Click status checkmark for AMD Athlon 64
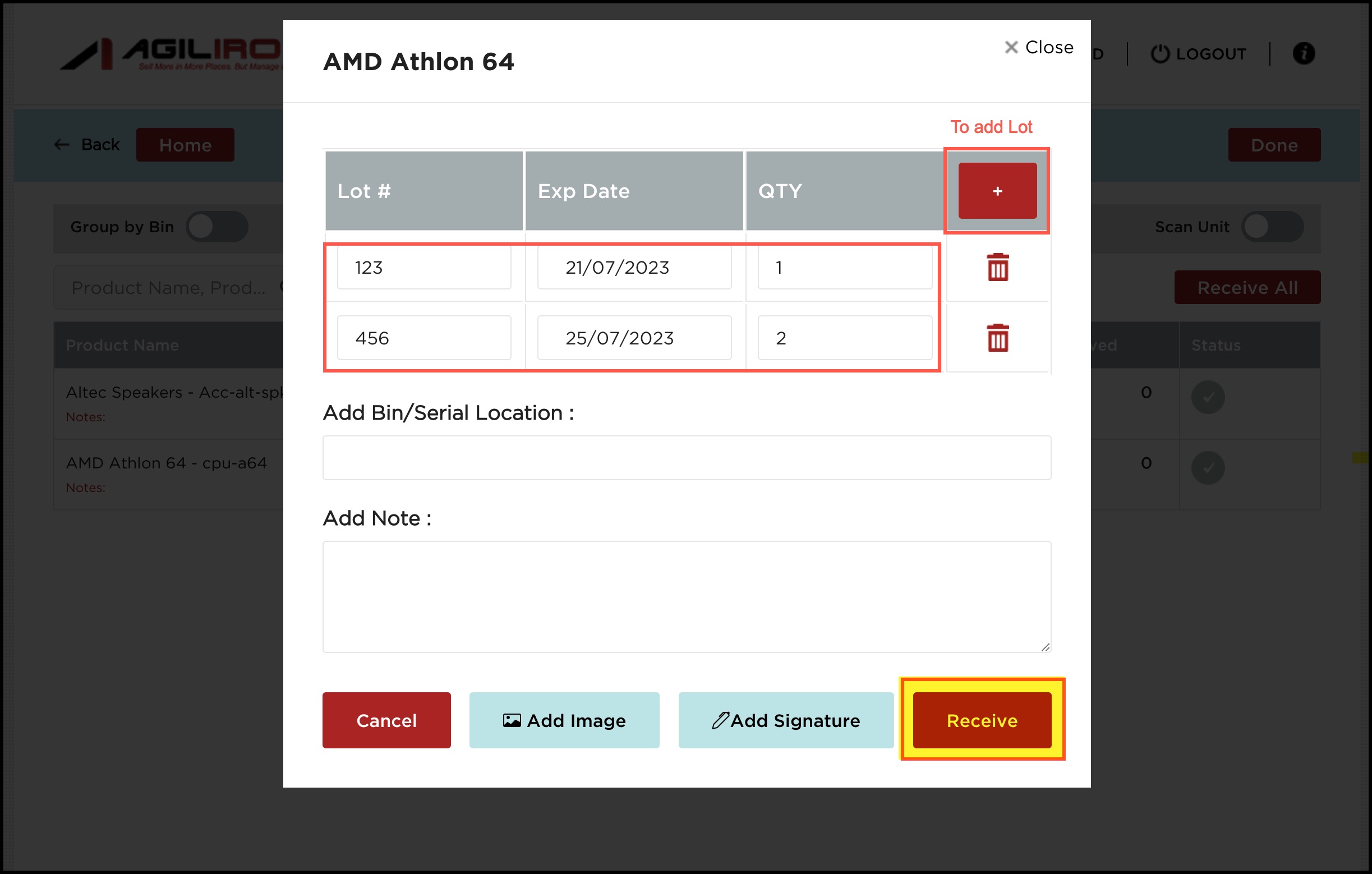The image size is (1372, 874). tap(1207, 468)
